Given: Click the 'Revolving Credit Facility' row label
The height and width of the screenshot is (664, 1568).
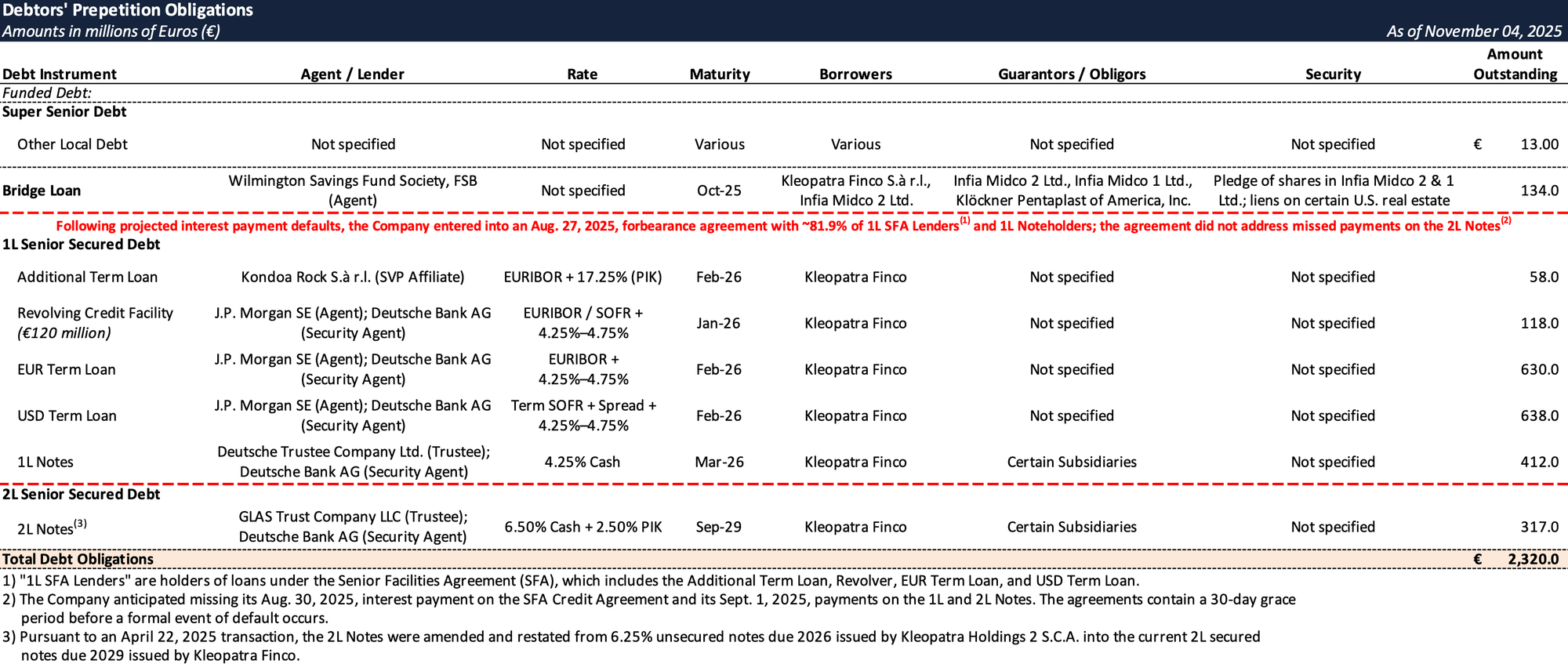Looking at the screenshot, I should click(95, 313).
